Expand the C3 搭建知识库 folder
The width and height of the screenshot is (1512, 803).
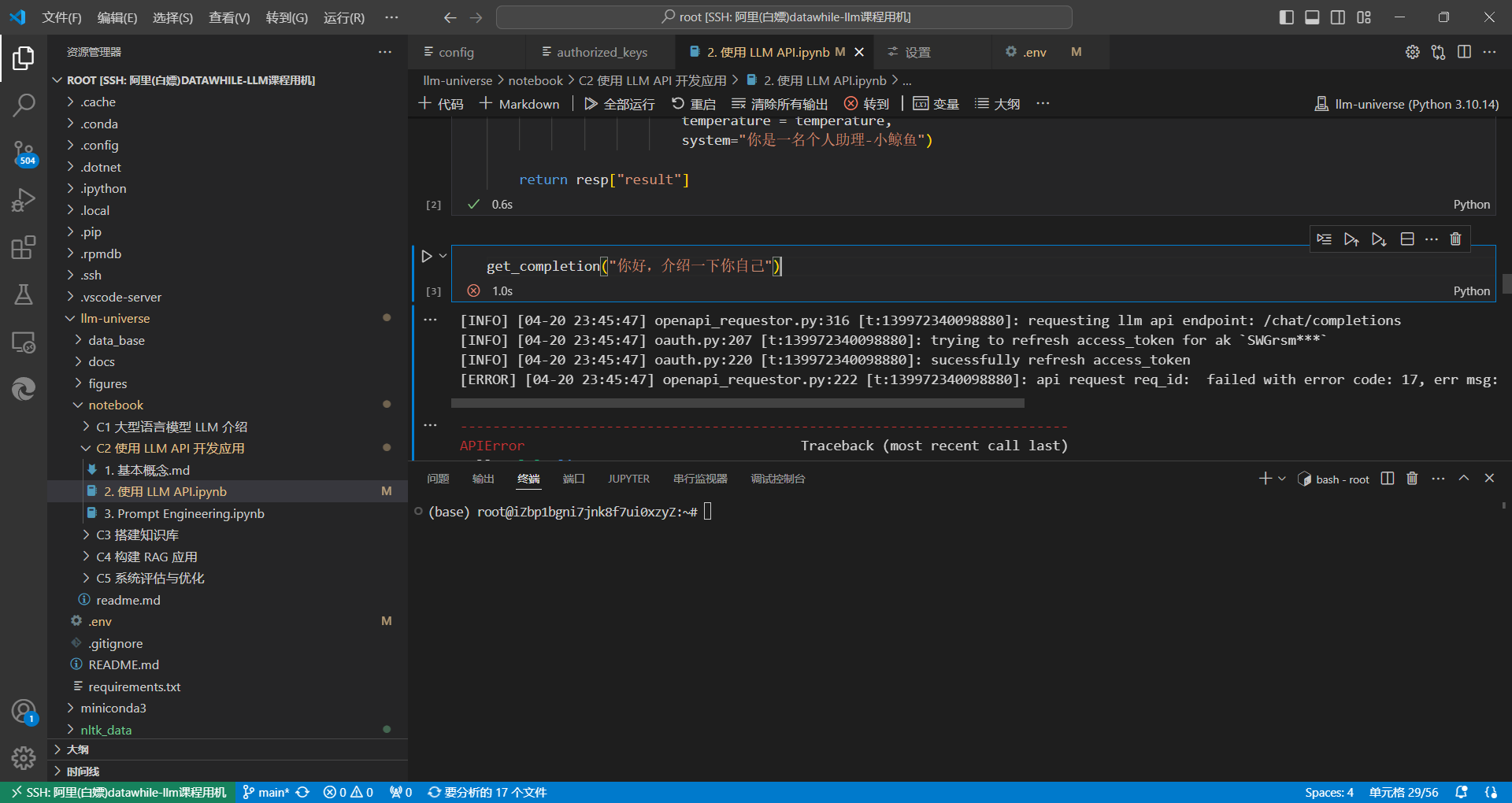[x=137, y=535]
